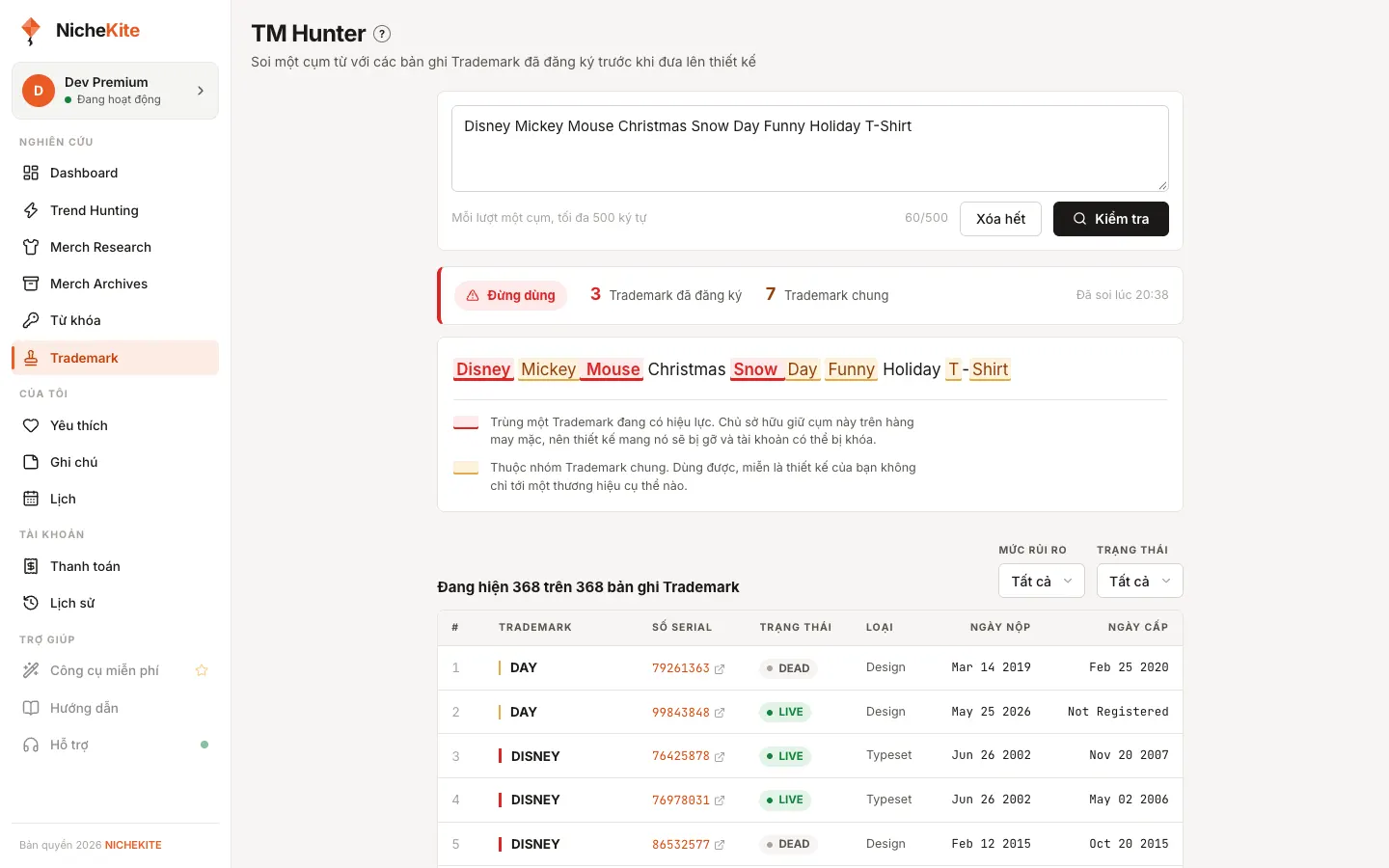Click the Hướng dẫn book icon
Viewport: 1389px width, 868px height.
click(31, 708)
